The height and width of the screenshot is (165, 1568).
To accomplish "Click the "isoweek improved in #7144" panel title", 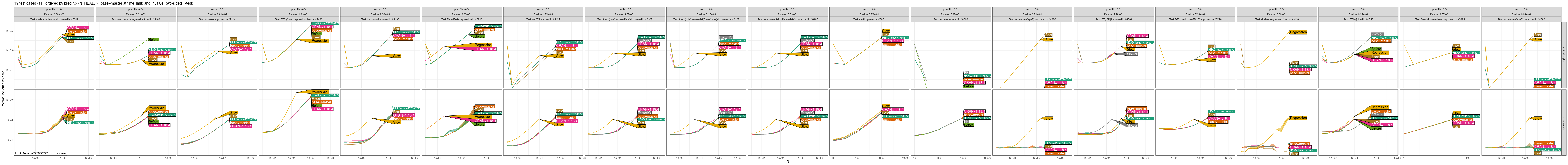I will (217, 19).
